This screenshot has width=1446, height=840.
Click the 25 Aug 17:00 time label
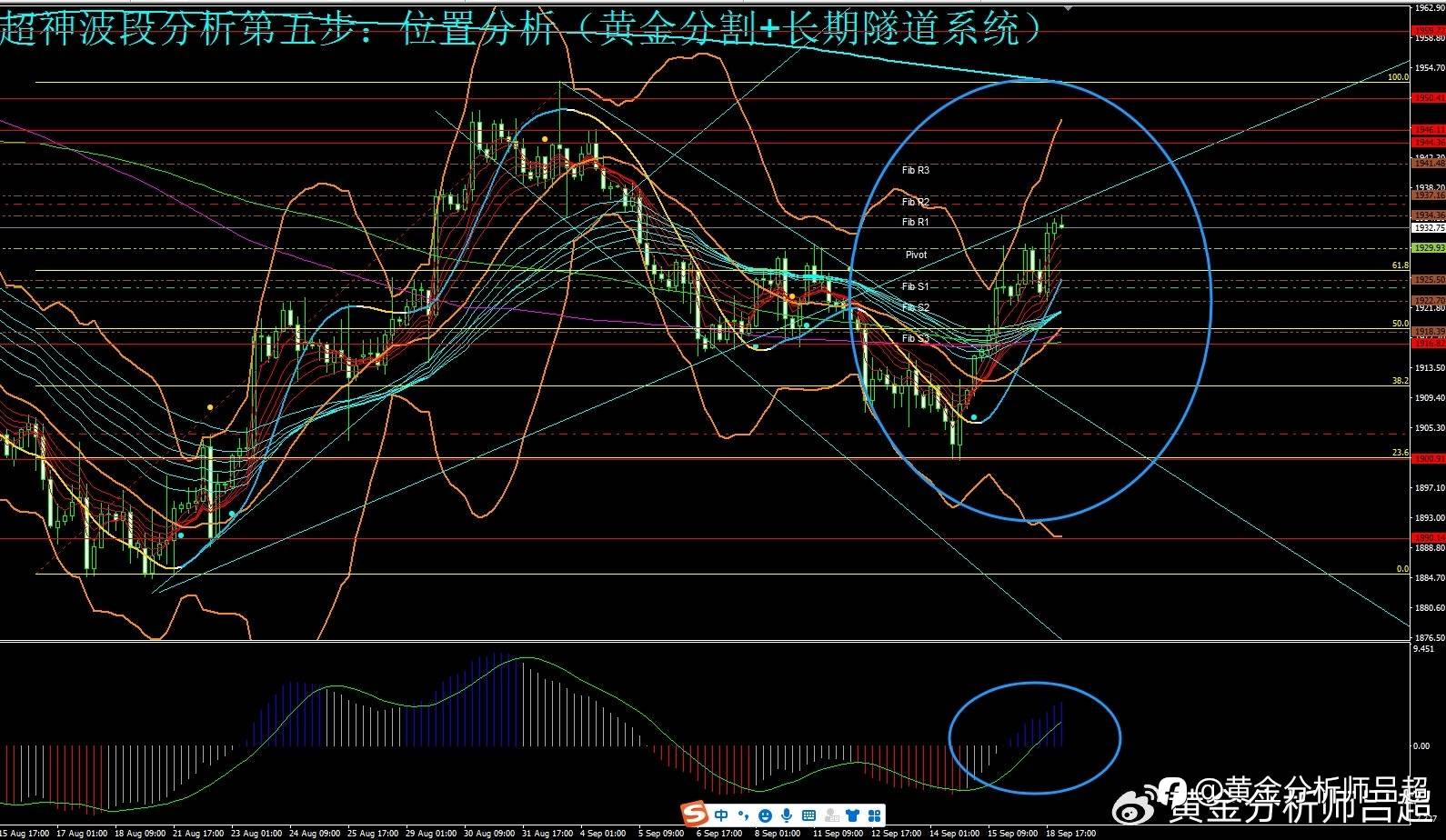tap(374, 834)
